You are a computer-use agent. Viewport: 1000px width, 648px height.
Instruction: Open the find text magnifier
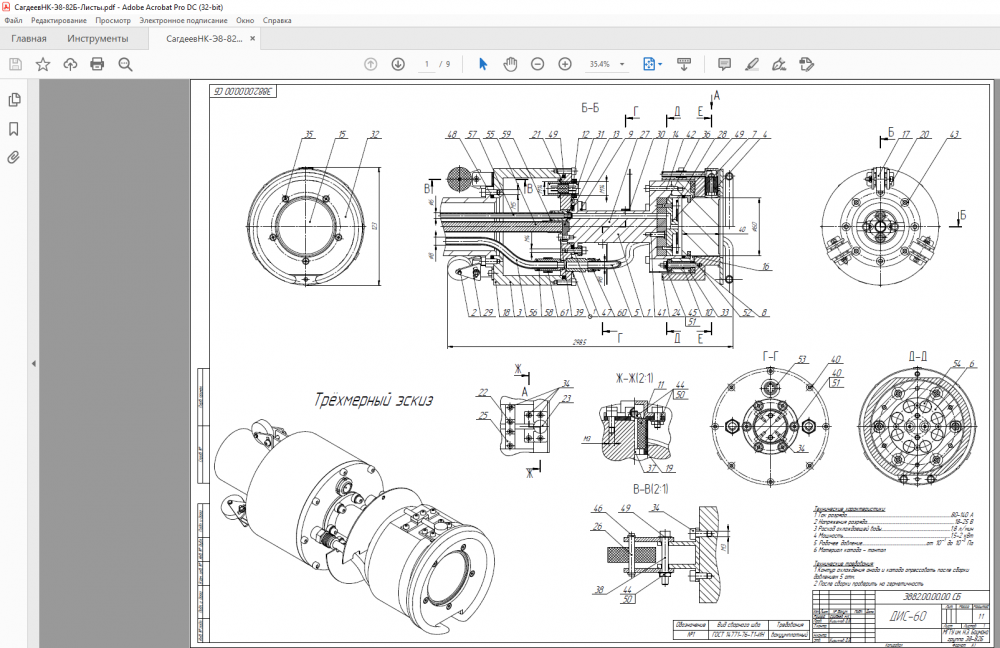[125, 64]
